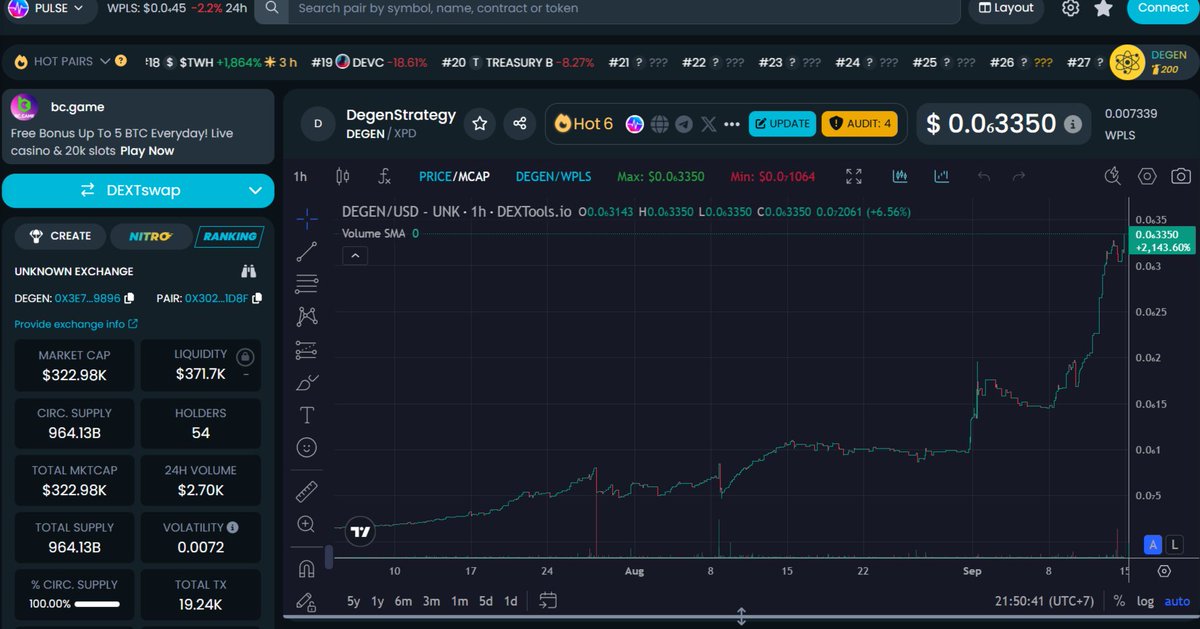Viewport: 1200px width, 629px height.
Task: Toggle the trades bar chart display icon
Action: click(900, 177)
